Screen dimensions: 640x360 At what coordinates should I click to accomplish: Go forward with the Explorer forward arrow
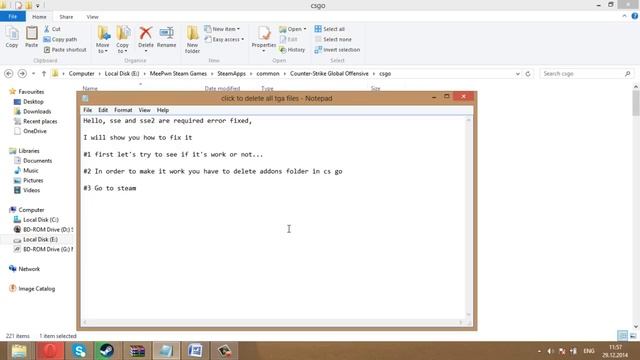pyautogui.click(x=22, y=73)
